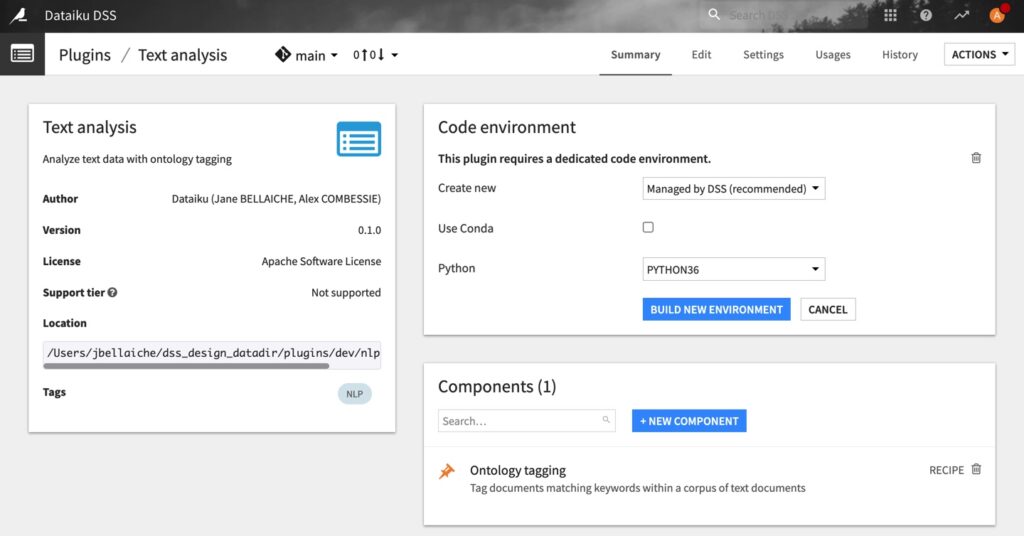This screenshot has height=536, width=1024.
Task: Open the Managed by DSS dropdown
Action: click(x=734, y=188)
